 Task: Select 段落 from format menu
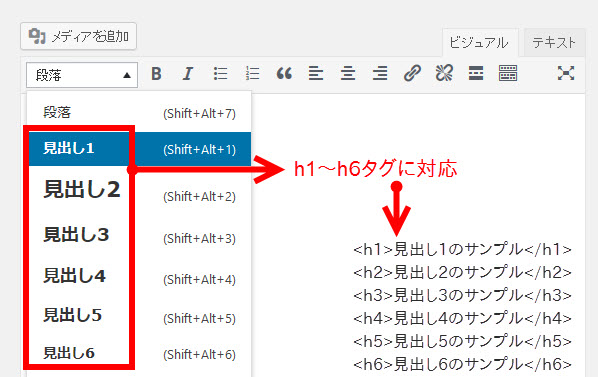point(139,112)
